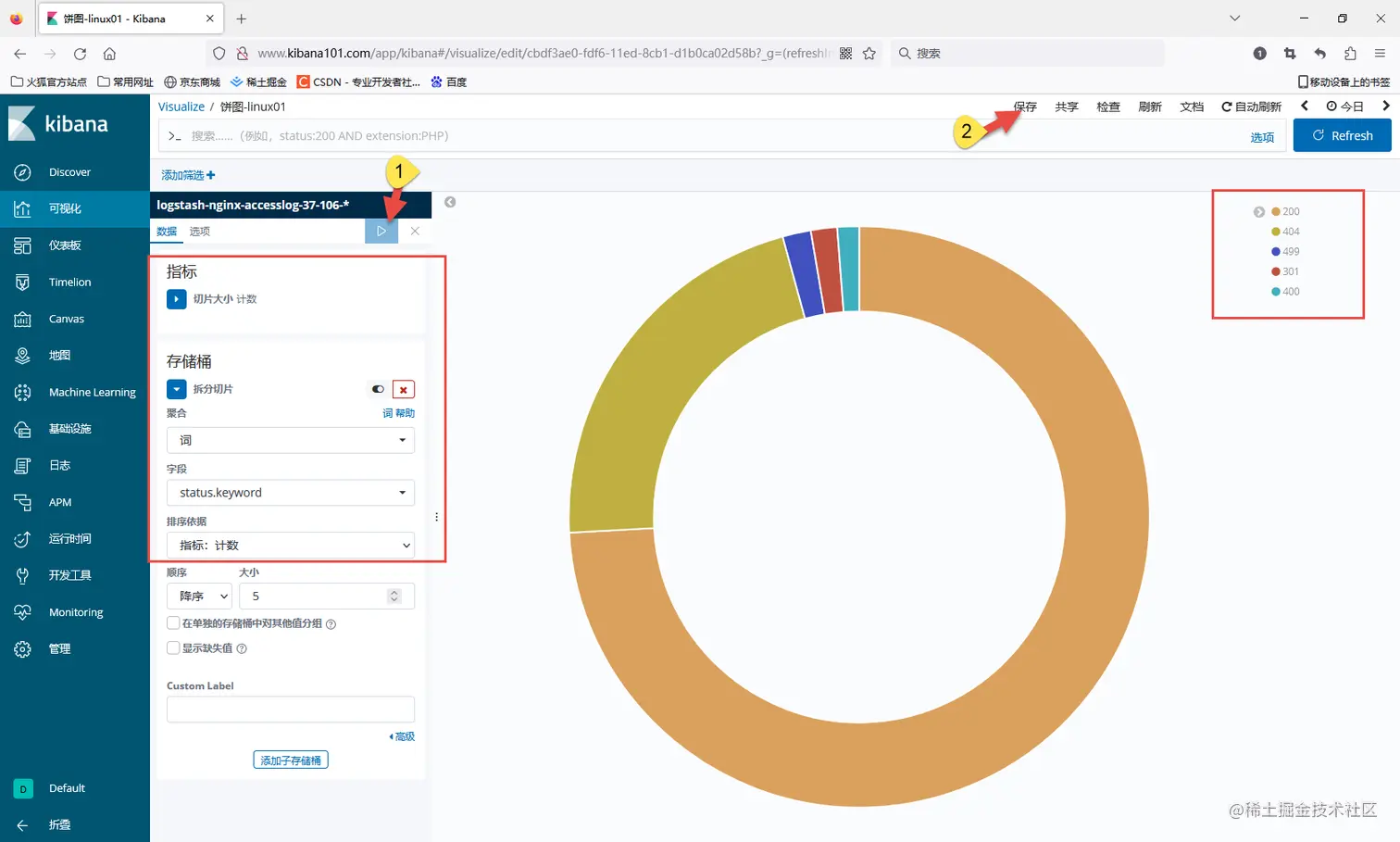Open the Visualize breadcrumb link
The width and height of the screenshot is (1400, 842).
click(181, 107)
